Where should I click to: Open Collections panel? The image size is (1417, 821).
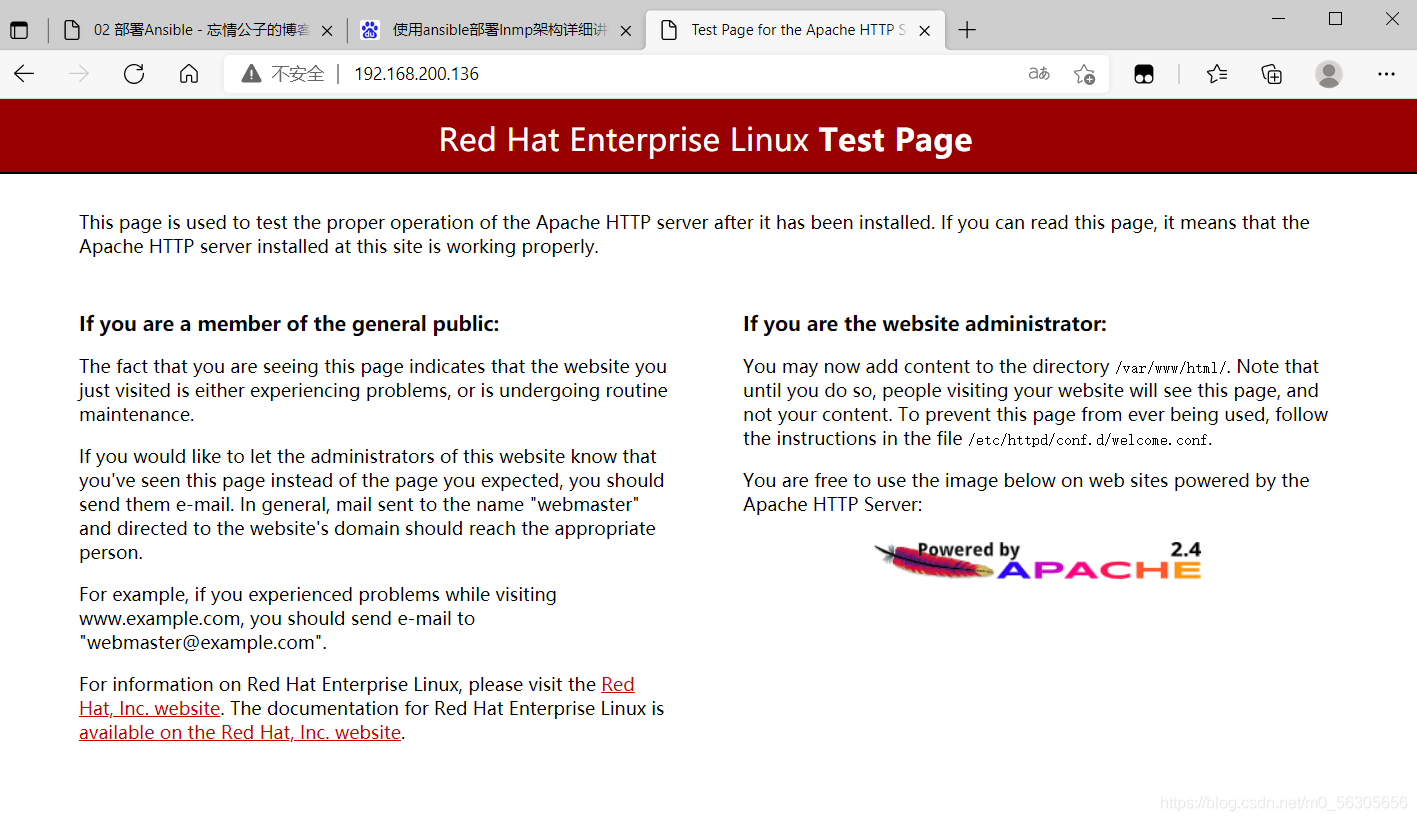point(1272,74)
